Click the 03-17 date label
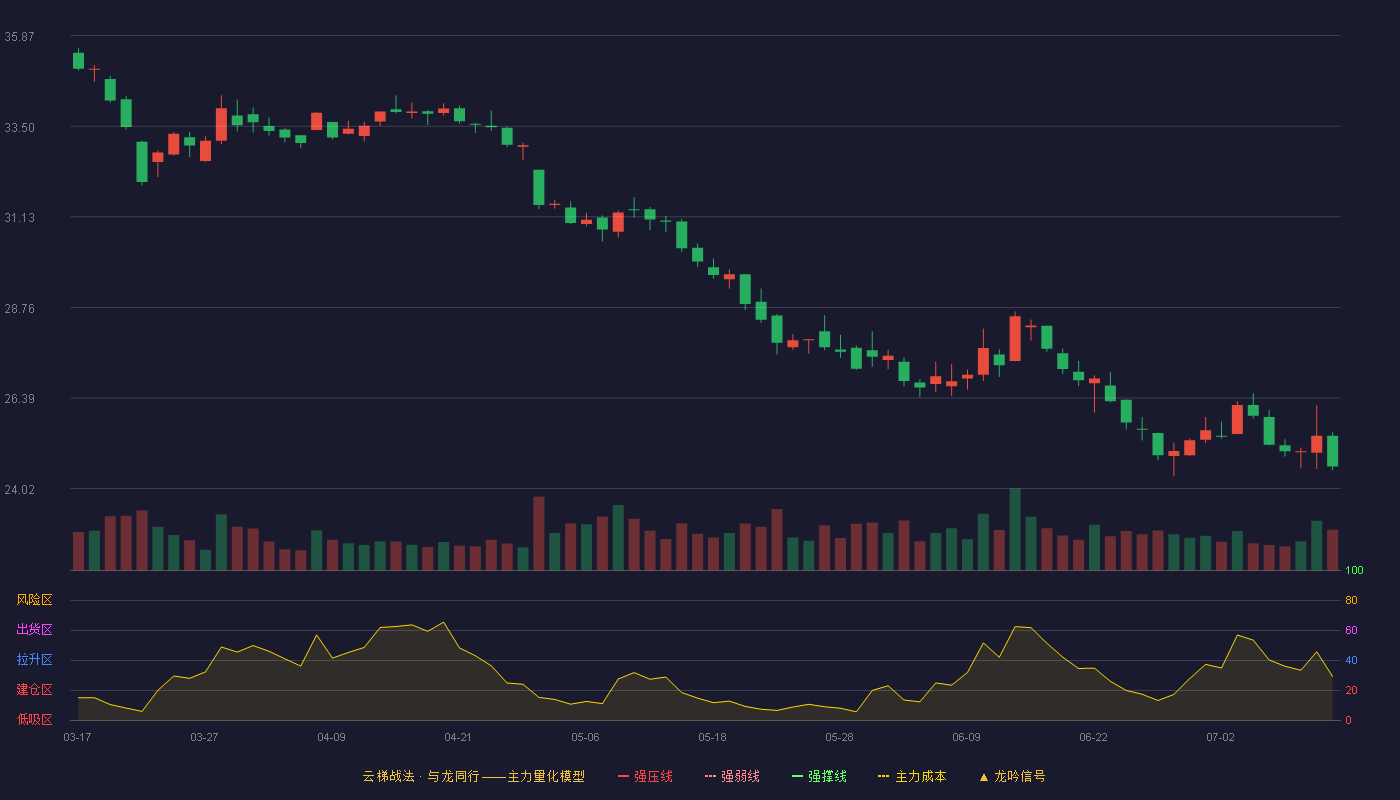 [77, 737]
